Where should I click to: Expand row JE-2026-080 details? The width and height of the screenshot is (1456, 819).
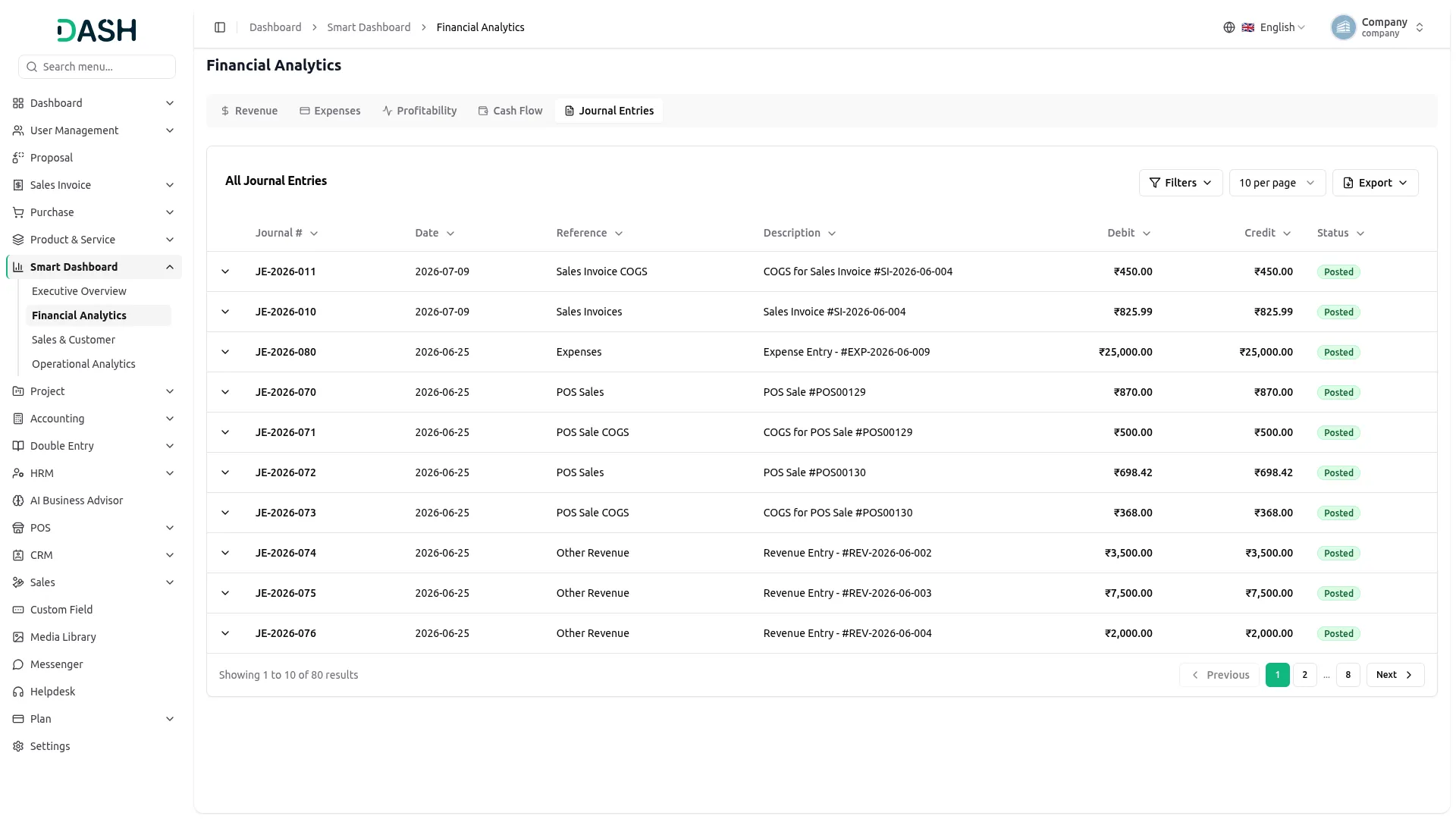point(225,352)
